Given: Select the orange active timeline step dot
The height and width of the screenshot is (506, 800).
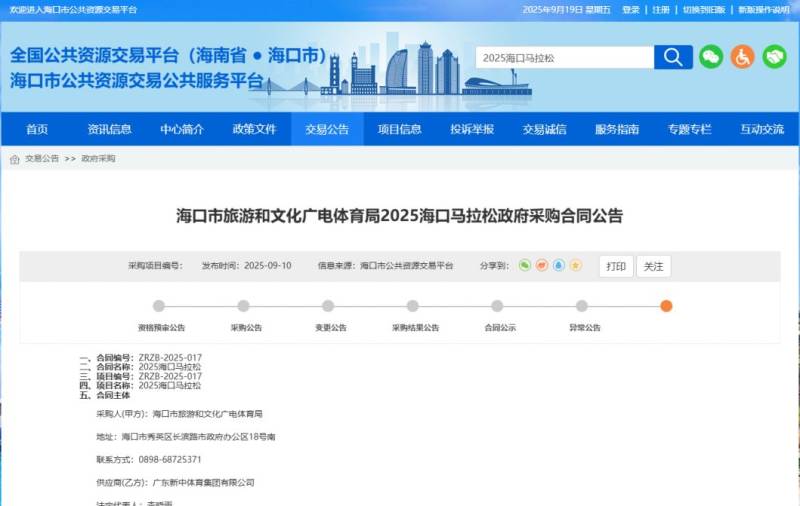Looking at the screenshot, I should coord(666,306).
